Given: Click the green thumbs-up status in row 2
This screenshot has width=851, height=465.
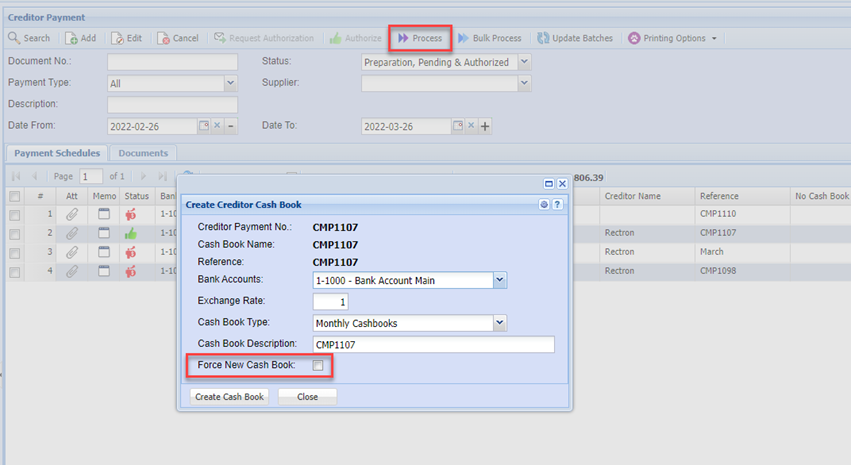Looking at the screenshot, I should point(132,233).
